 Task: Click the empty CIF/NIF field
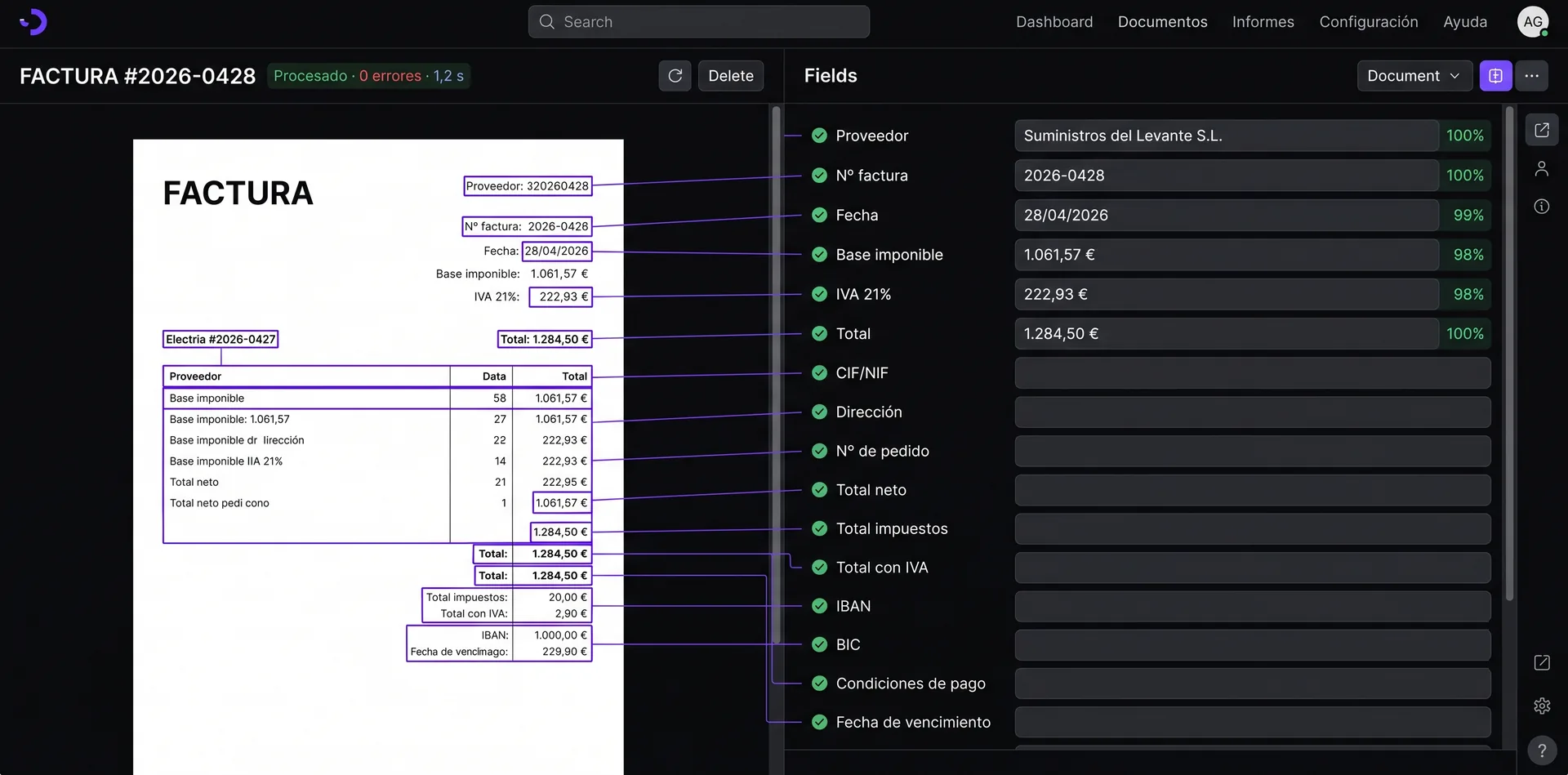pyautogui.click(x=1253, y=372)
